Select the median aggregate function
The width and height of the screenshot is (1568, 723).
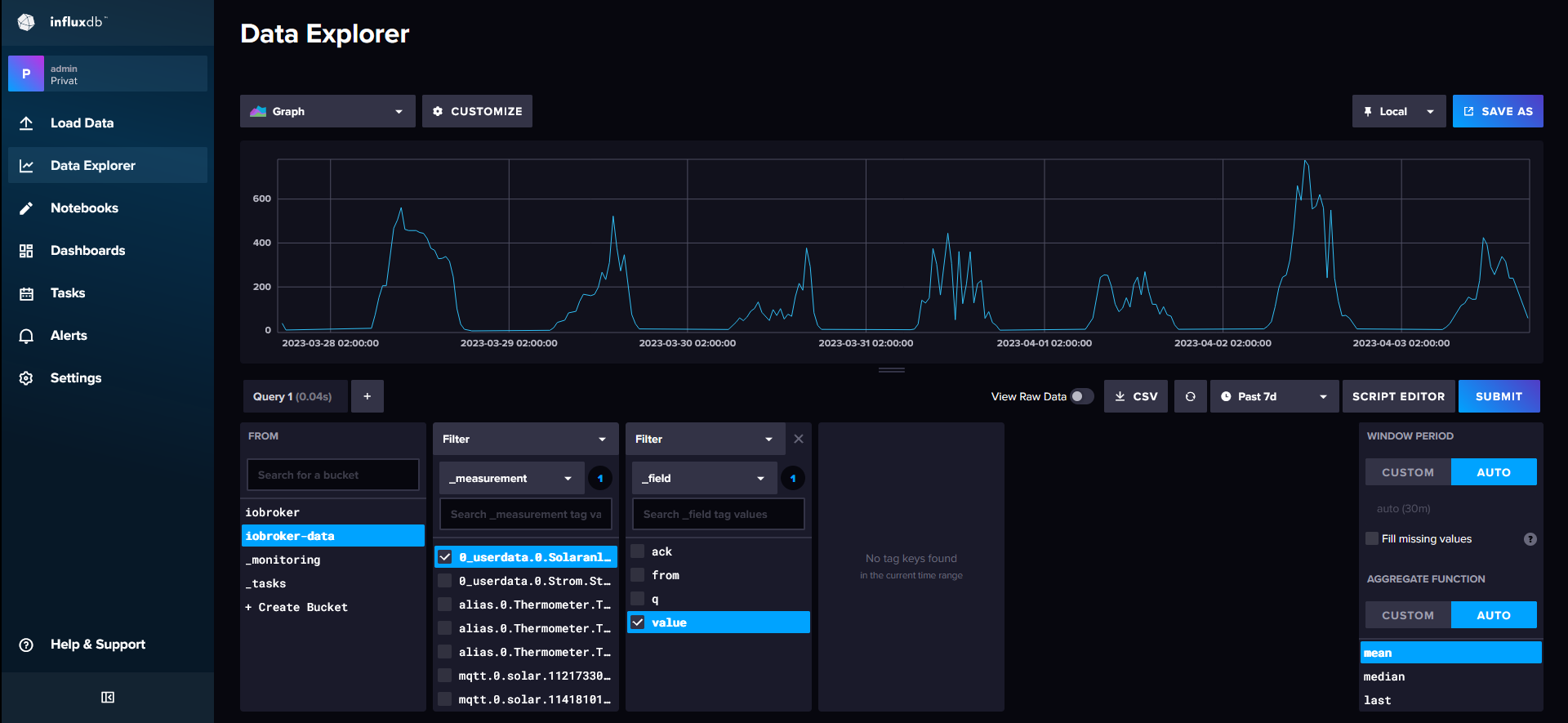coord(1451,676)
